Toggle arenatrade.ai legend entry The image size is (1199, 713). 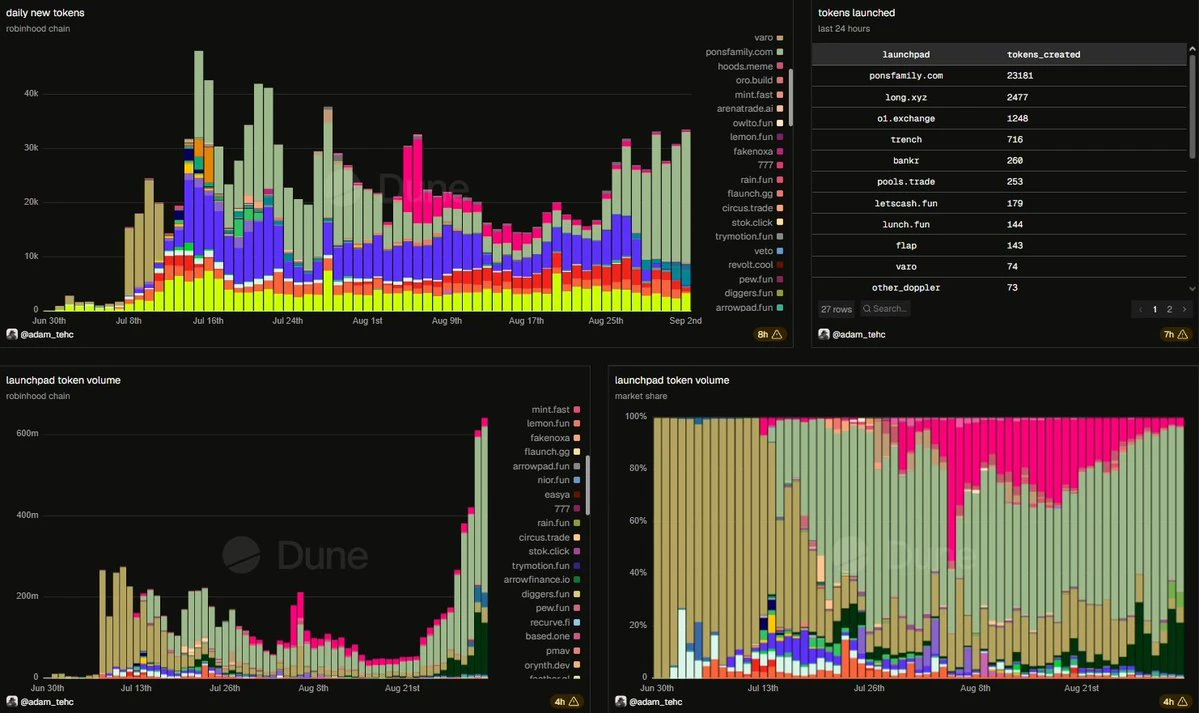coord(749,109)
